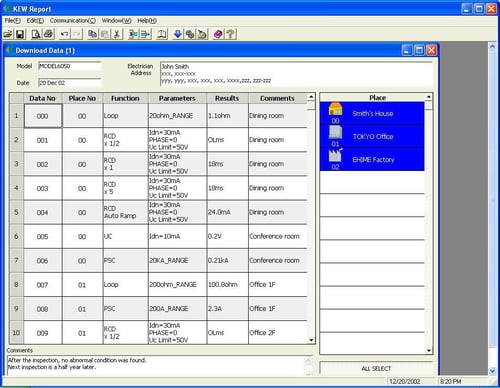
Task: Click the open file toolbar icon
Action: click(x=8, y=34)
